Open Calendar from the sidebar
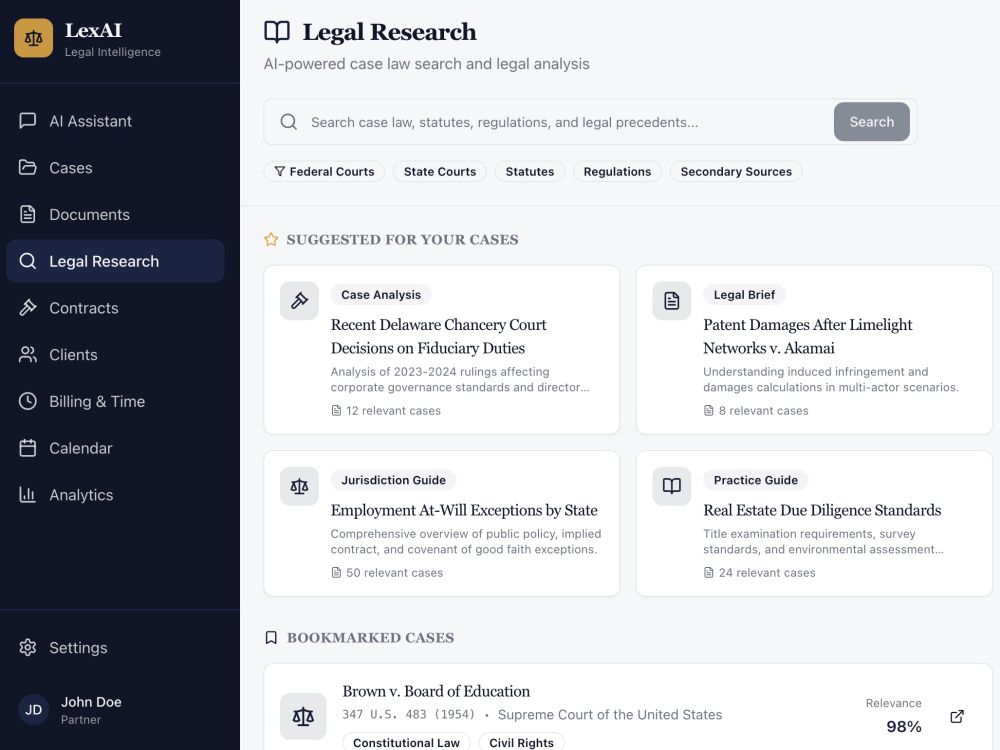 [x=115, y=448]
